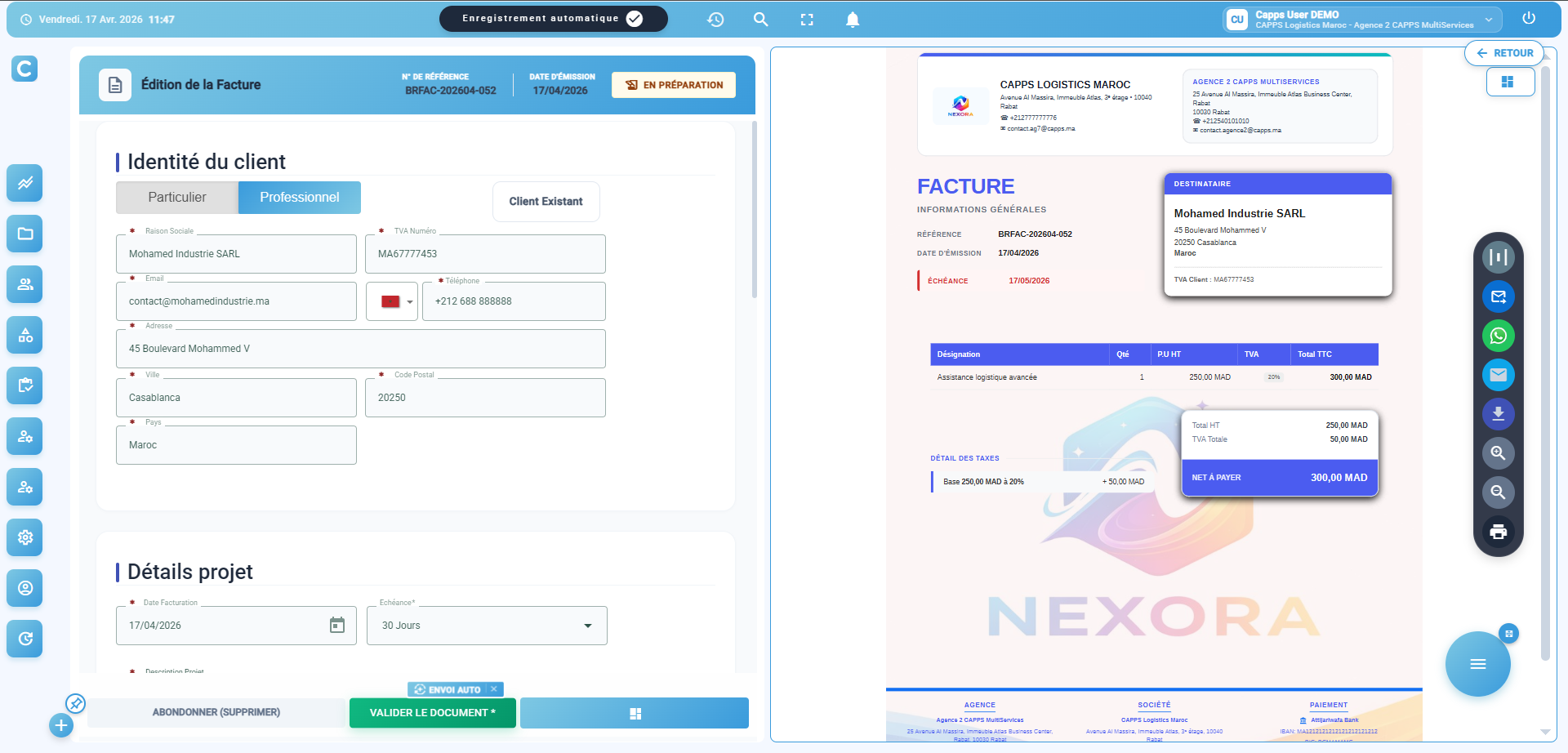Open the folder sidebar icon

point(25,234)
